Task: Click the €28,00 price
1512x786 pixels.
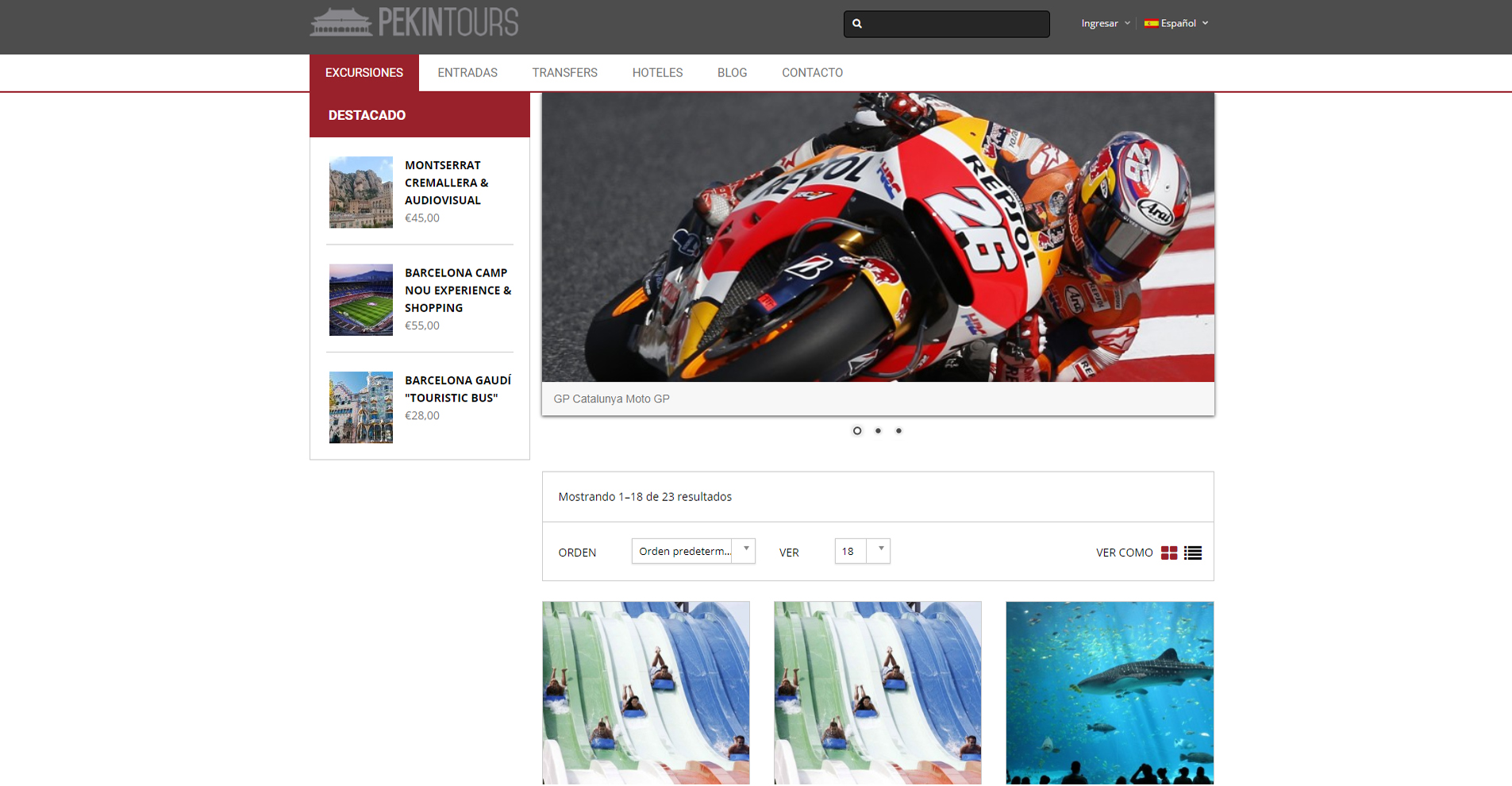Action: 422,416
